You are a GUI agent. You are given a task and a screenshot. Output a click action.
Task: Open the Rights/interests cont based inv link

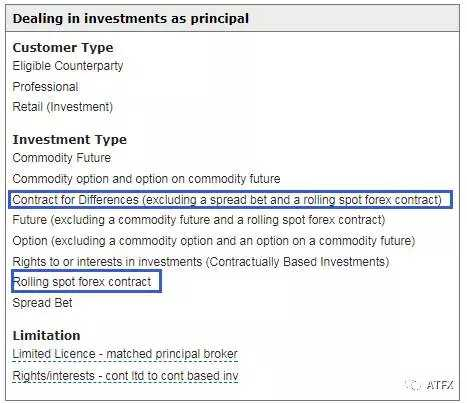tap(125, 376)
